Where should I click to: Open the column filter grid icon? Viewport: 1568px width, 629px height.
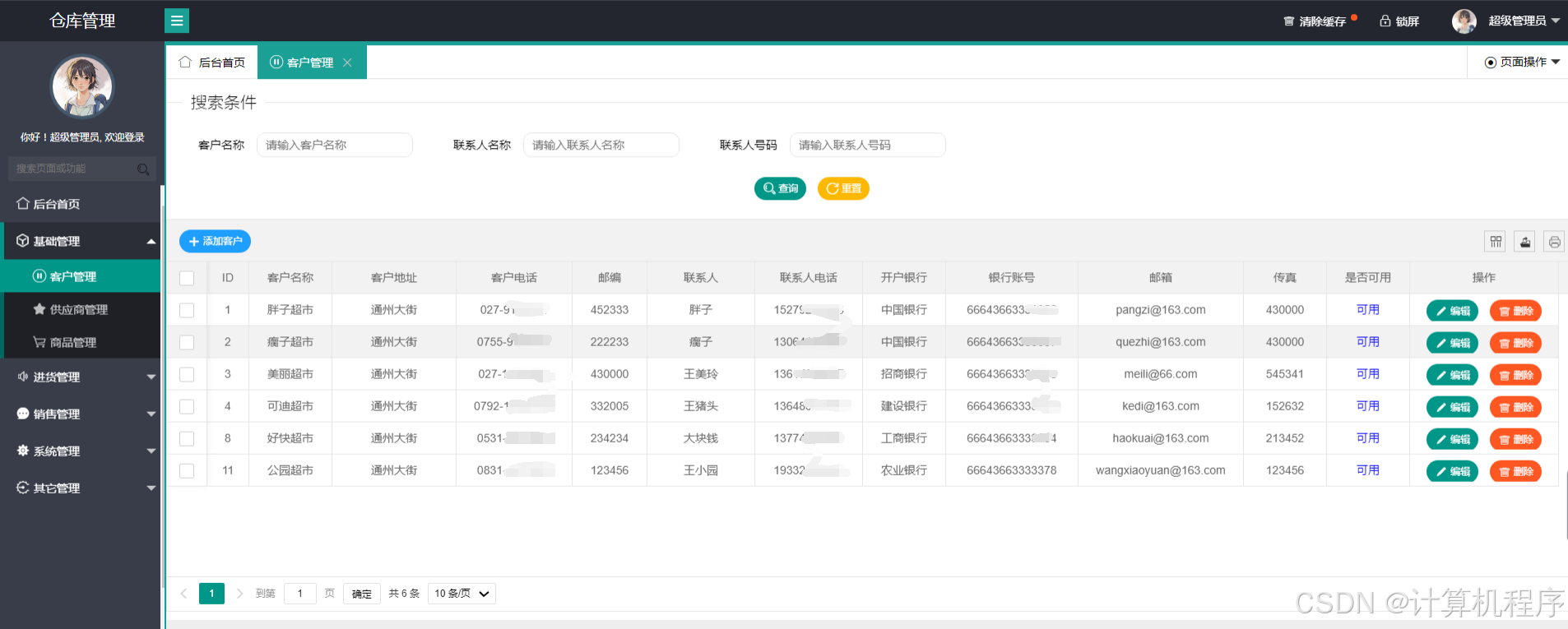point(1496,241)
